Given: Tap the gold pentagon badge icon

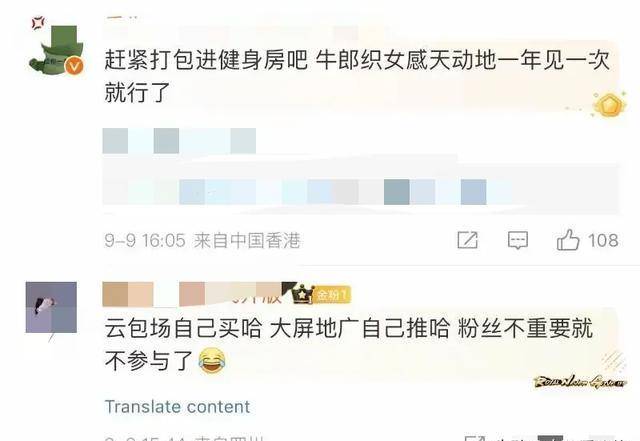Looking at the screenshot, I should click(609, 105).
